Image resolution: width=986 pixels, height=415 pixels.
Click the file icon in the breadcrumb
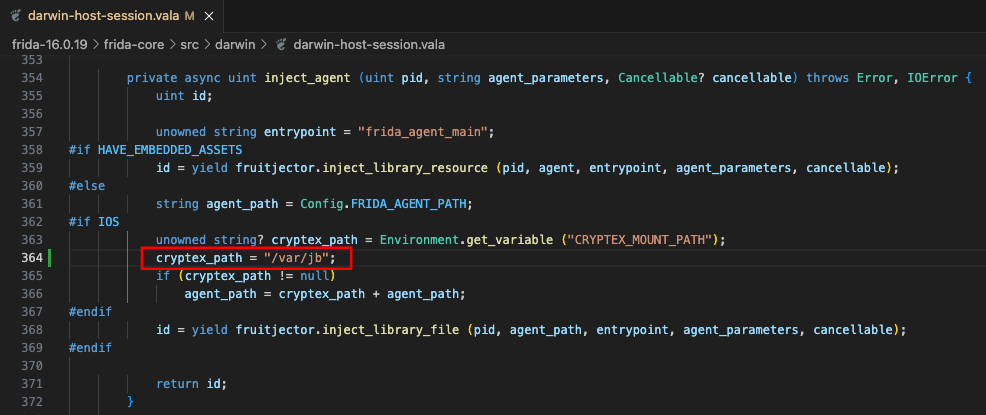(281, 45)
